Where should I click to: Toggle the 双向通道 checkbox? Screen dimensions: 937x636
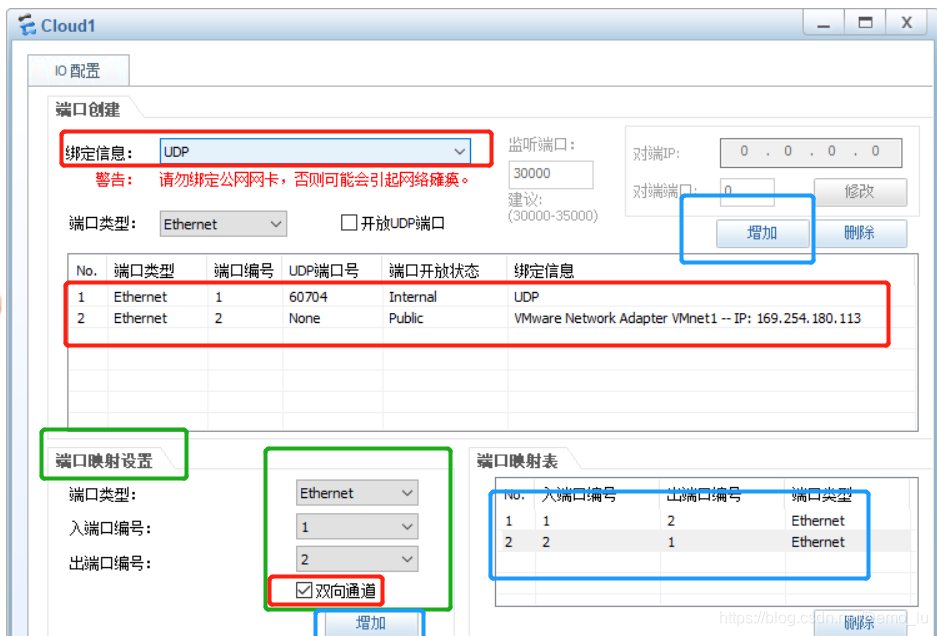(304, 591)
